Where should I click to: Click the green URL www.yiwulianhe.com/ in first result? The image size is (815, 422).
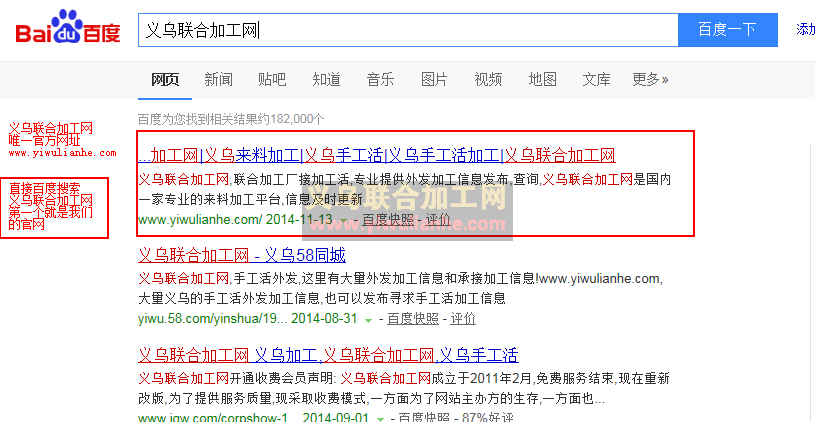pos(200,219)
